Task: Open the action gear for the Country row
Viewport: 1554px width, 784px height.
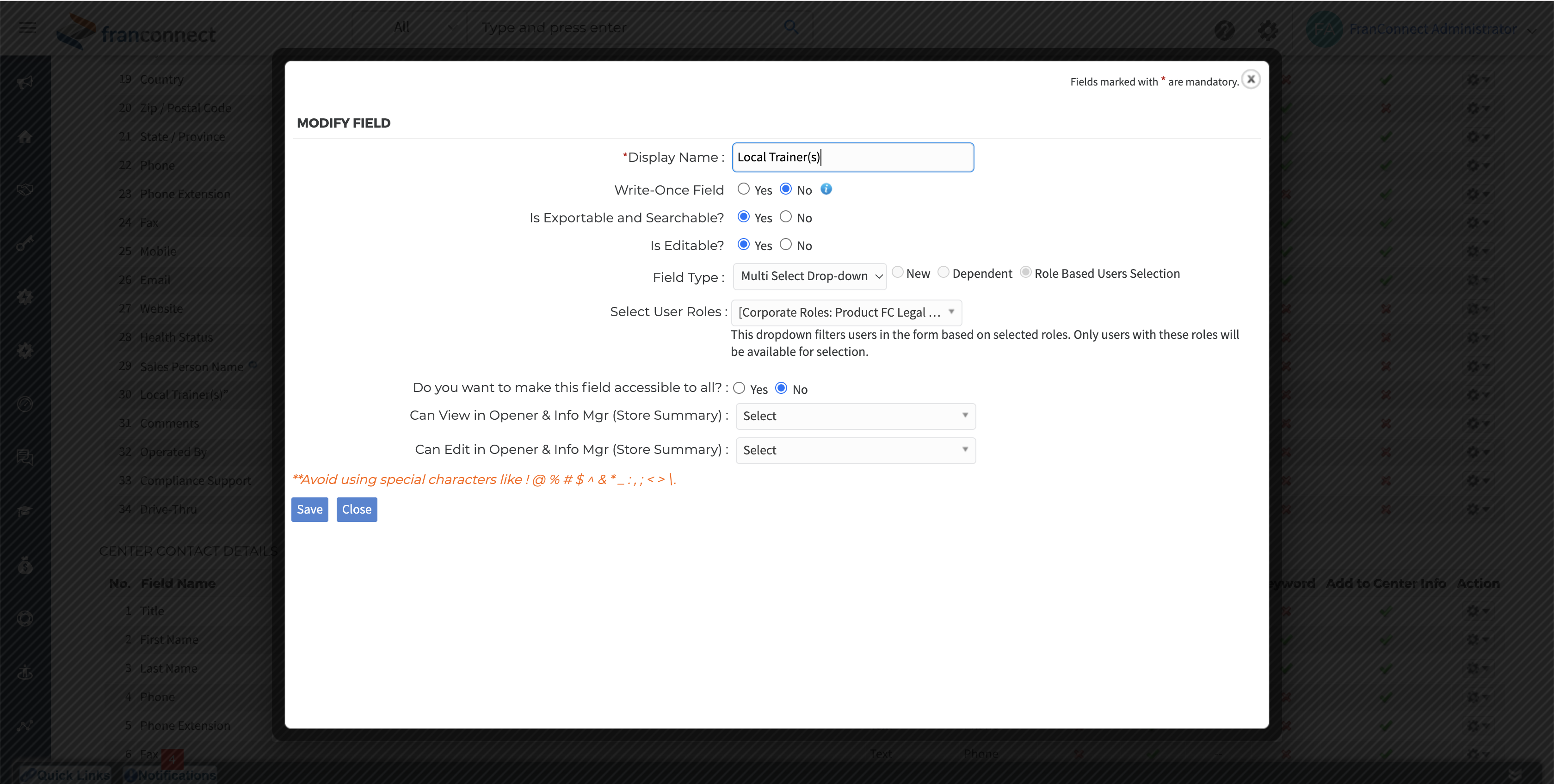Action: [1477, 80]
